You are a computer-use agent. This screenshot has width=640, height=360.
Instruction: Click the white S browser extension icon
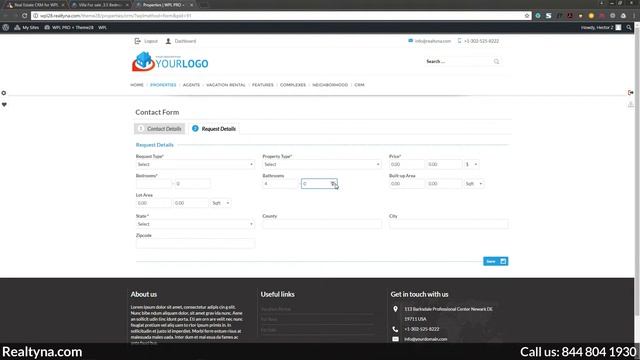click(549, 16)
